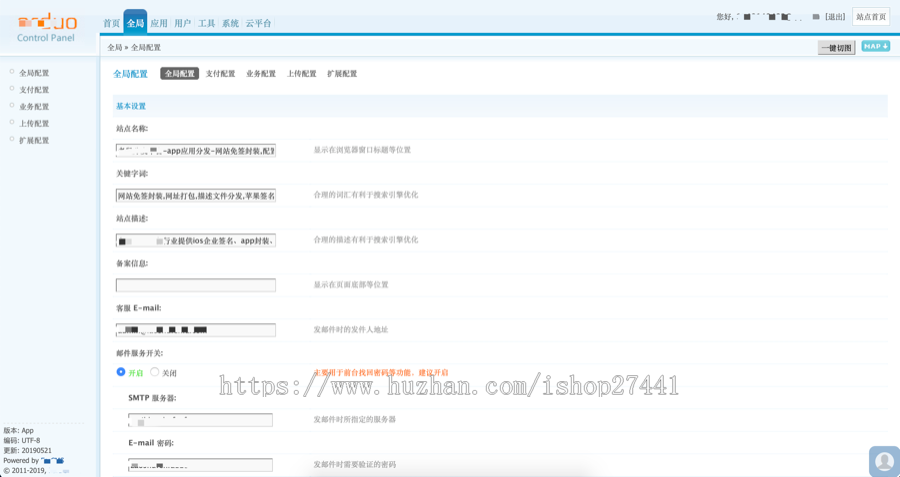
Task: Click the 站点描述 label
Action: pyautogui.click(x=132, y=218)
